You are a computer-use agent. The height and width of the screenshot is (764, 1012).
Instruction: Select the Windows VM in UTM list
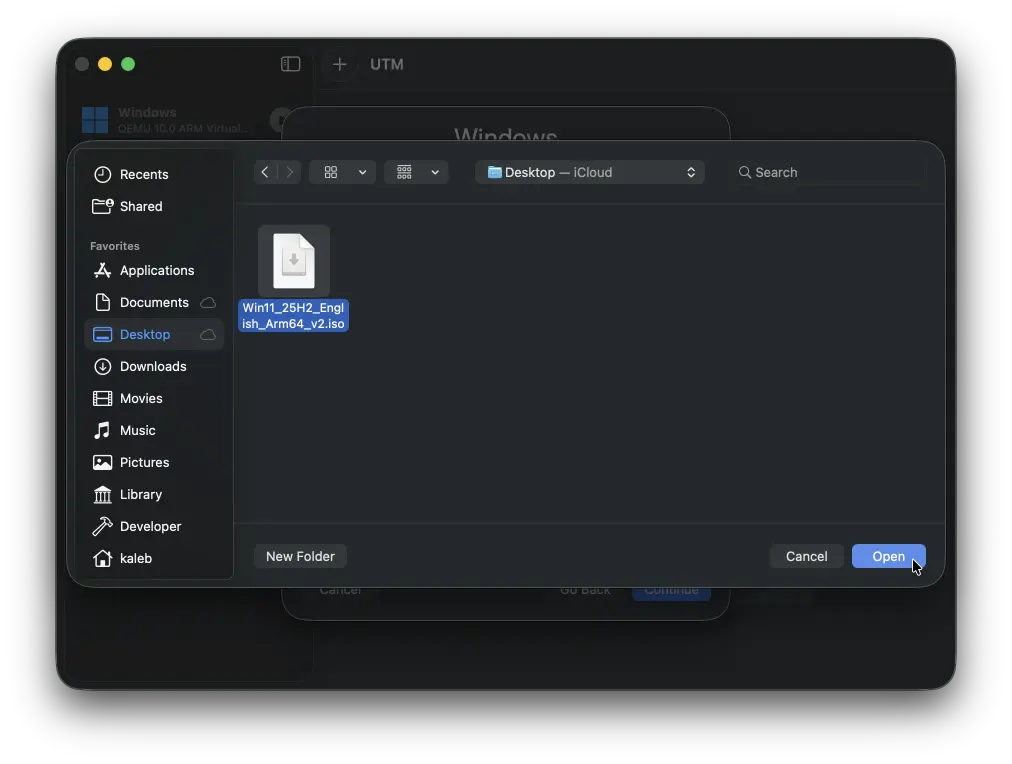184,120
